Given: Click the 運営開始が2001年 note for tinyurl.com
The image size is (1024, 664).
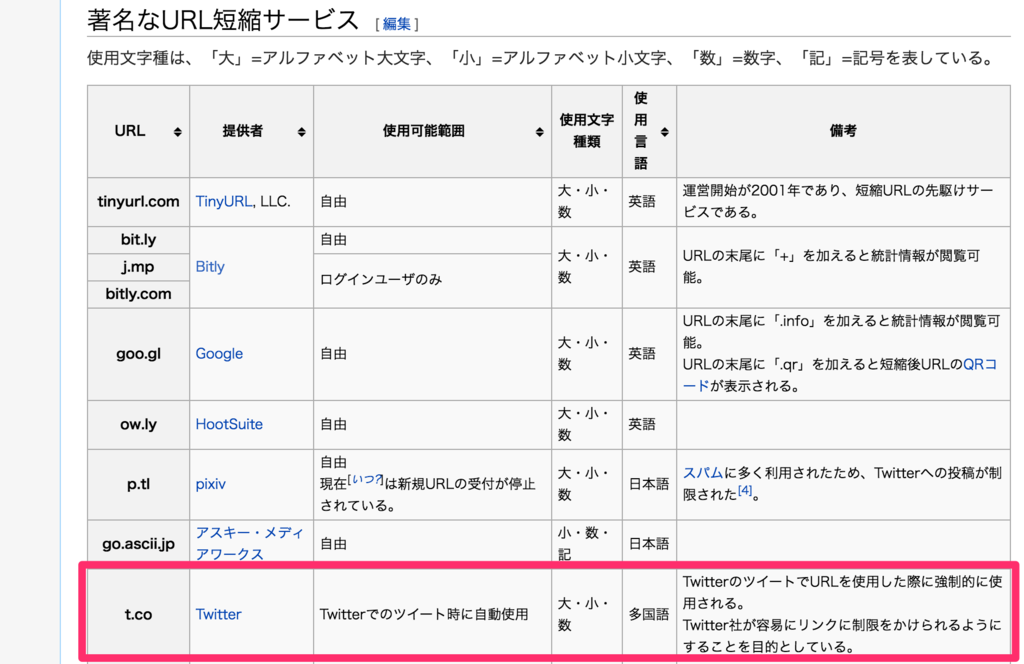Looking at the screenshot, I should coord(843,202).
